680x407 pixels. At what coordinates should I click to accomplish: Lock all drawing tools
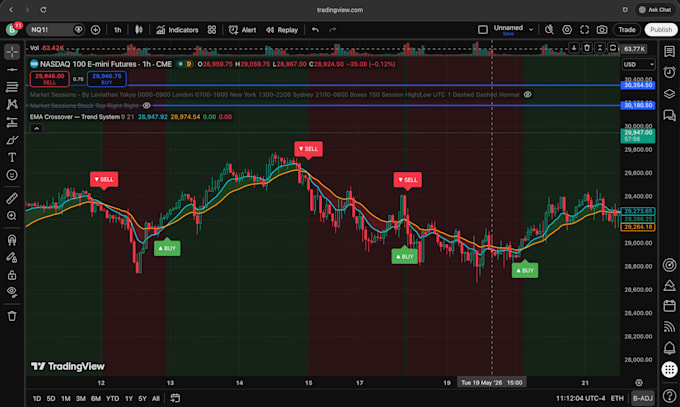click(12, 275)
